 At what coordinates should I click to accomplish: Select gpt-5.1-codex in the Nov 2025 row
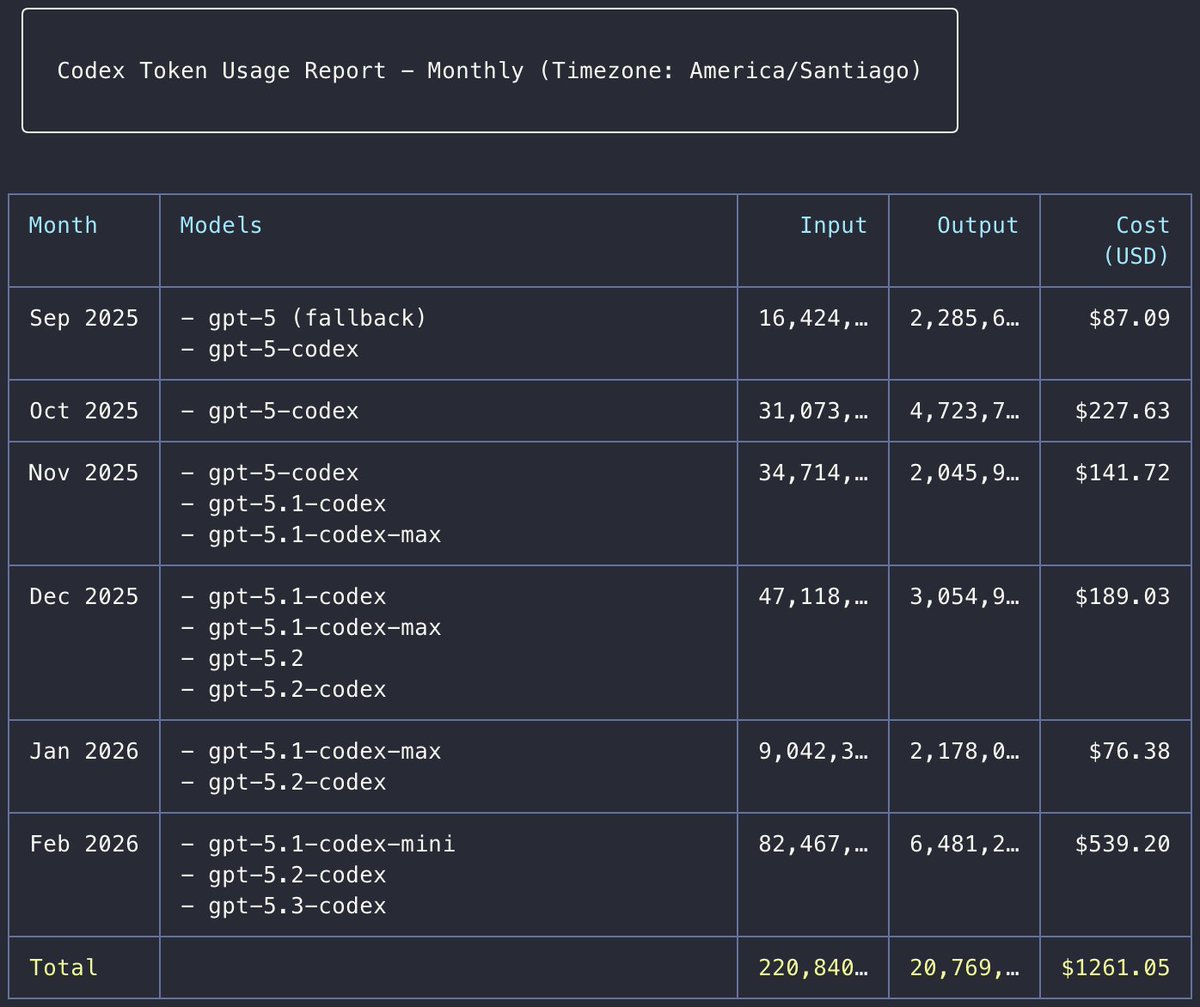click(x=283, y=504)
